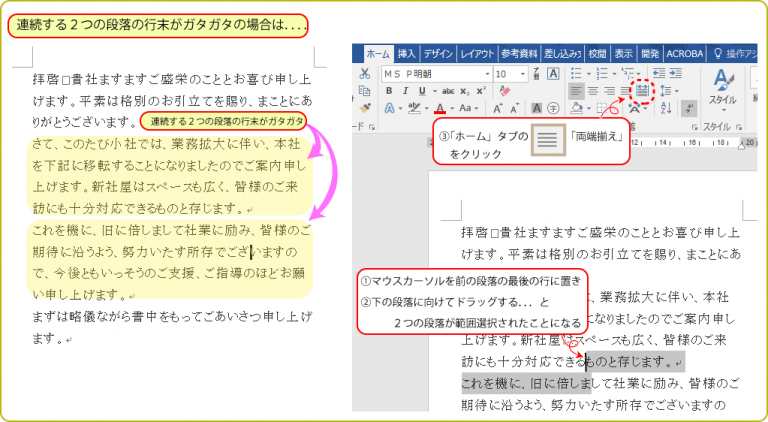This screenshot has width=768, height=422.
Task: Toggle the highlighted left alignment button
Action: tap(576, 91)
